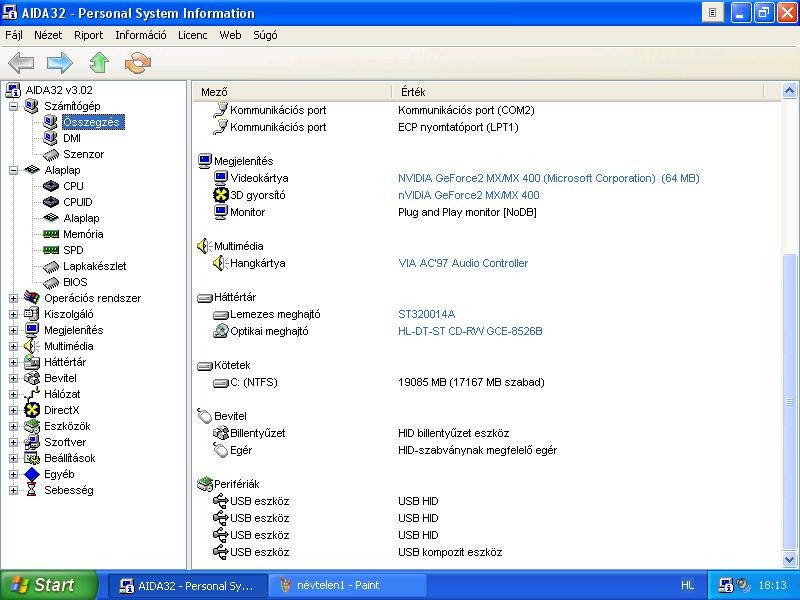Select ECP nyomtatóport (LPT1) value
Viewport: 800px width, 600px height.
point(458,127)
